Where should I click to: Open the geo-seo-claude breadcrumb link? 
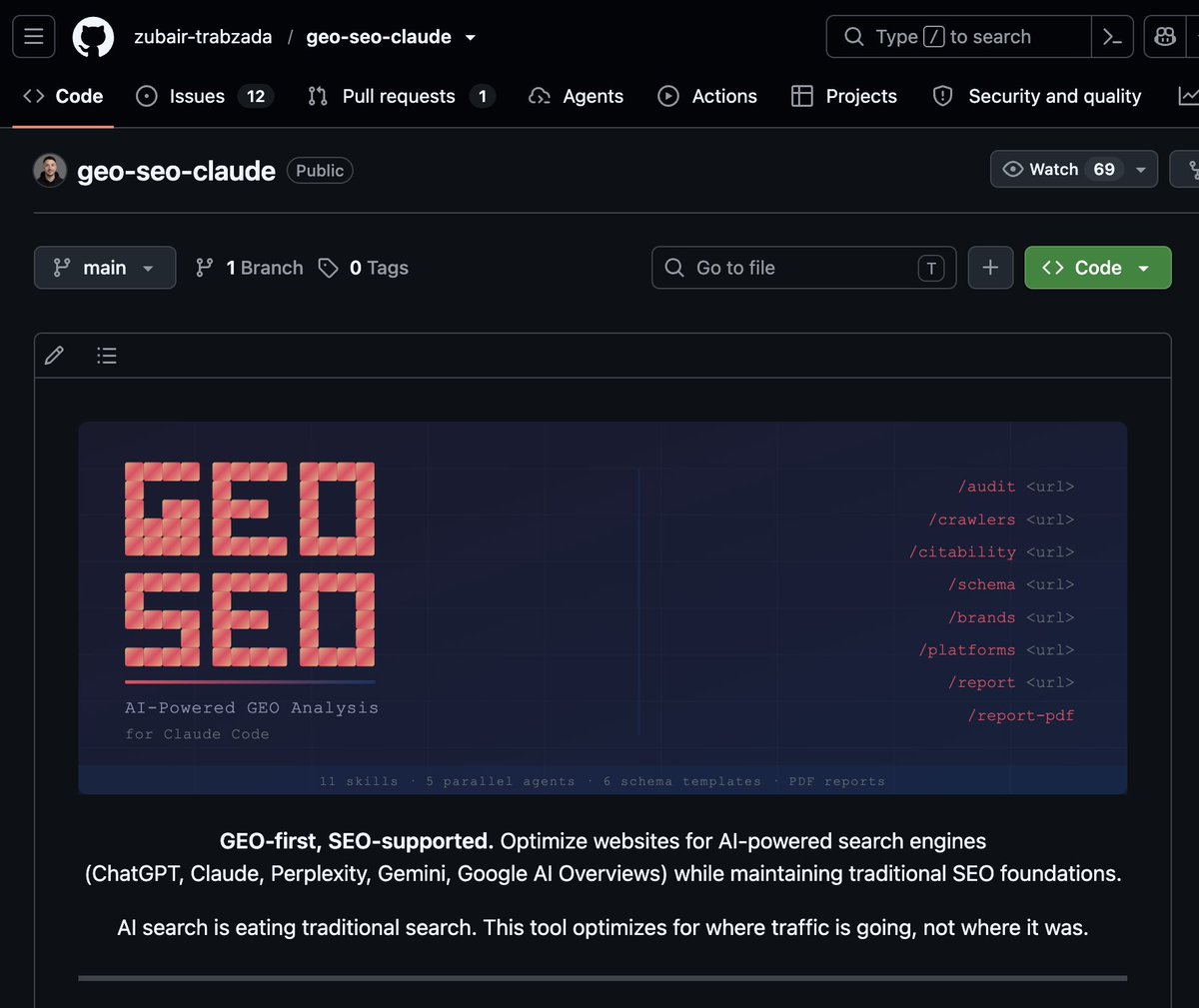379,37
